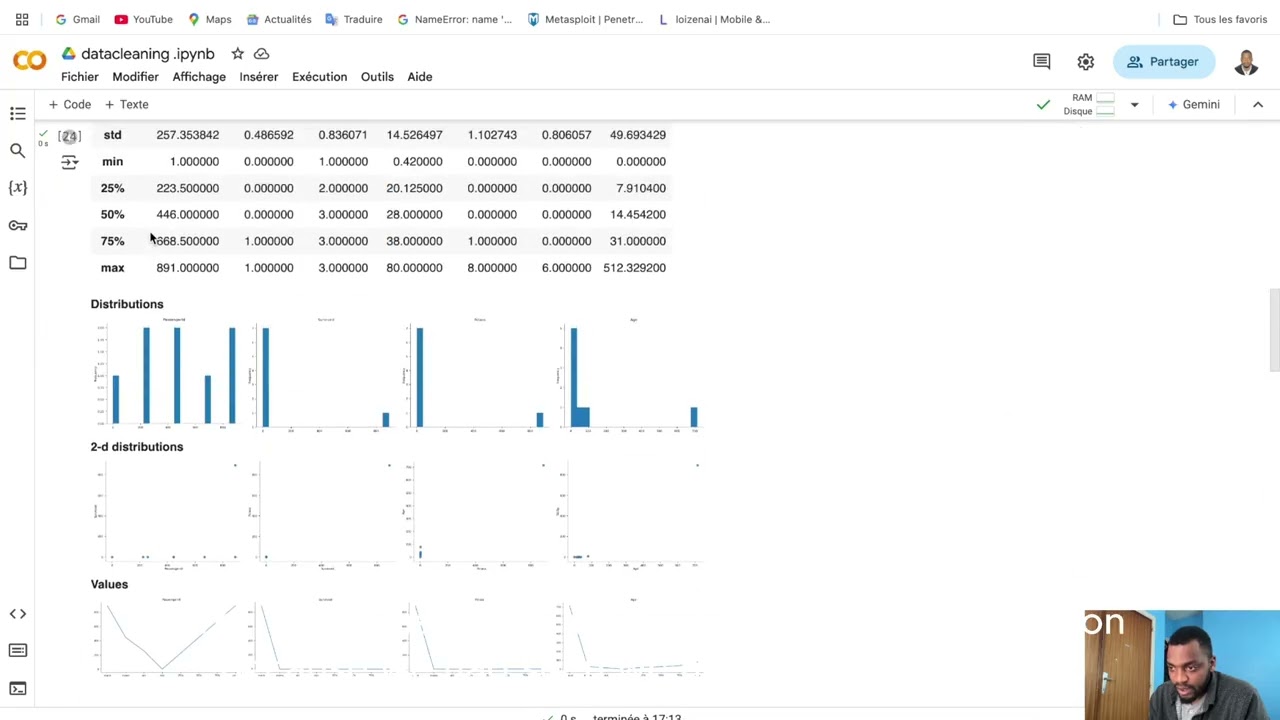This screenshot has height=720, width=1280.
Task: Open the Outils menu
Action: click(x=377, y=77)
